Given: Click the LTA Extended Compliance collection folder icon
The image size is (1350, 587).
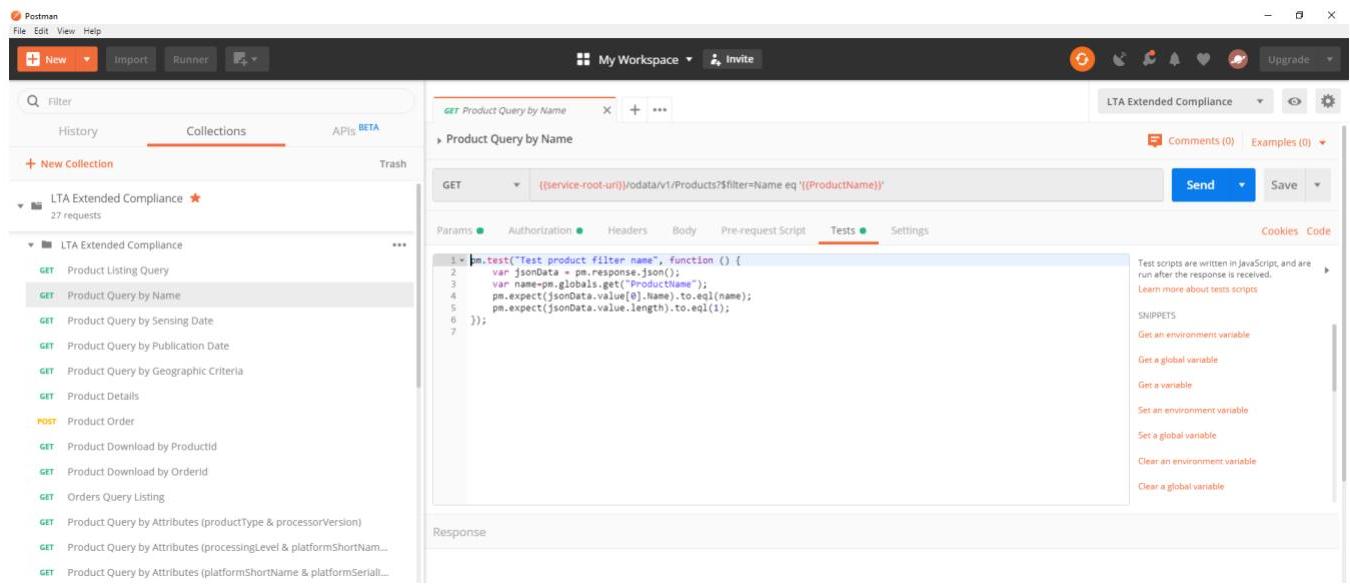Looking at the screenshot, I should pos(37,206).
